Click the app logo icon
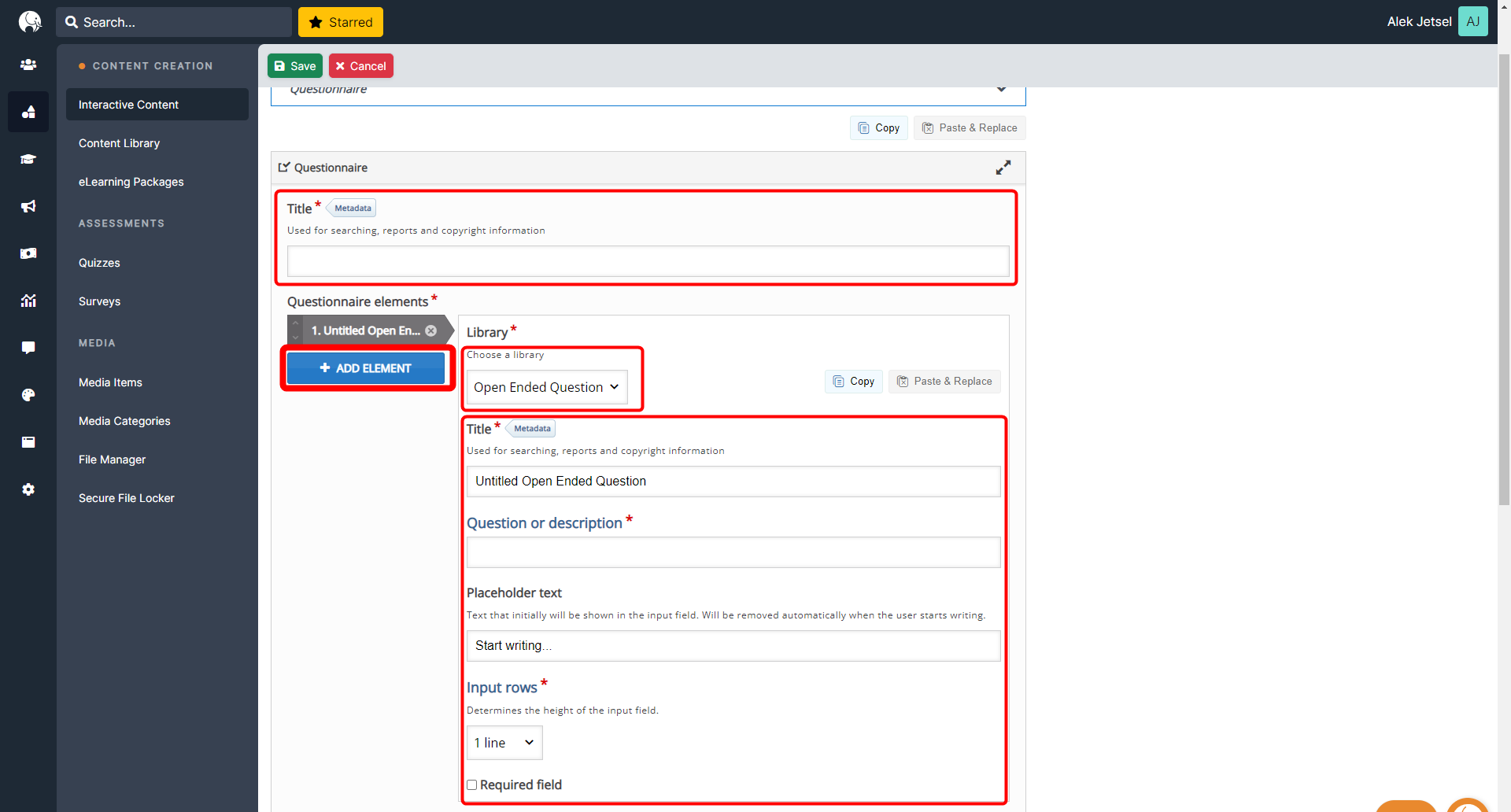 coord(29,21)
